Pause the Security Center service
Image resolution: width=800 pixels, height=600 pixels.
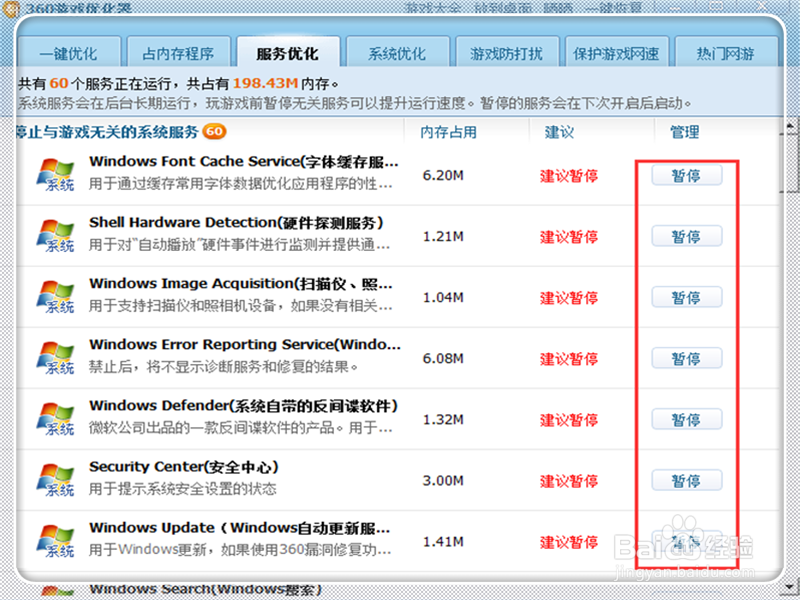pyautogui.click(x=686, y=481)
